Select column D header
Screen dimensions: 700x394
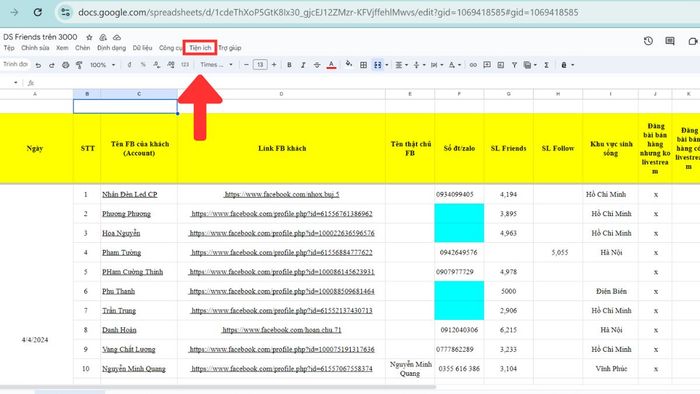point(281,94)
